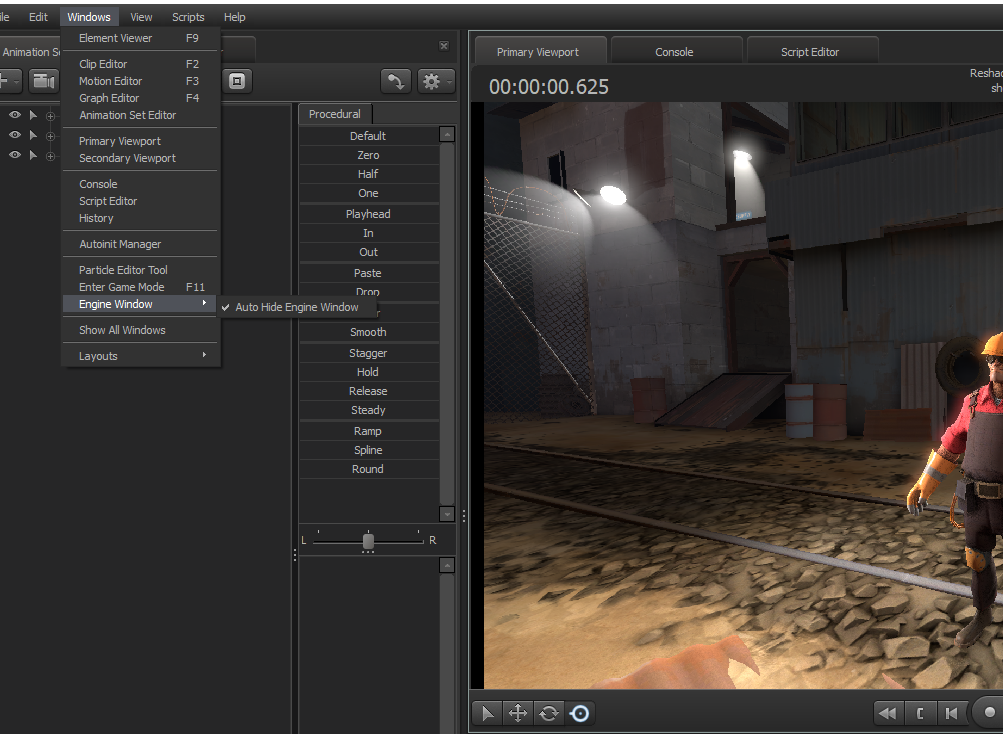
Task: Start recording with the round record button
Action: tap(989, 712)
